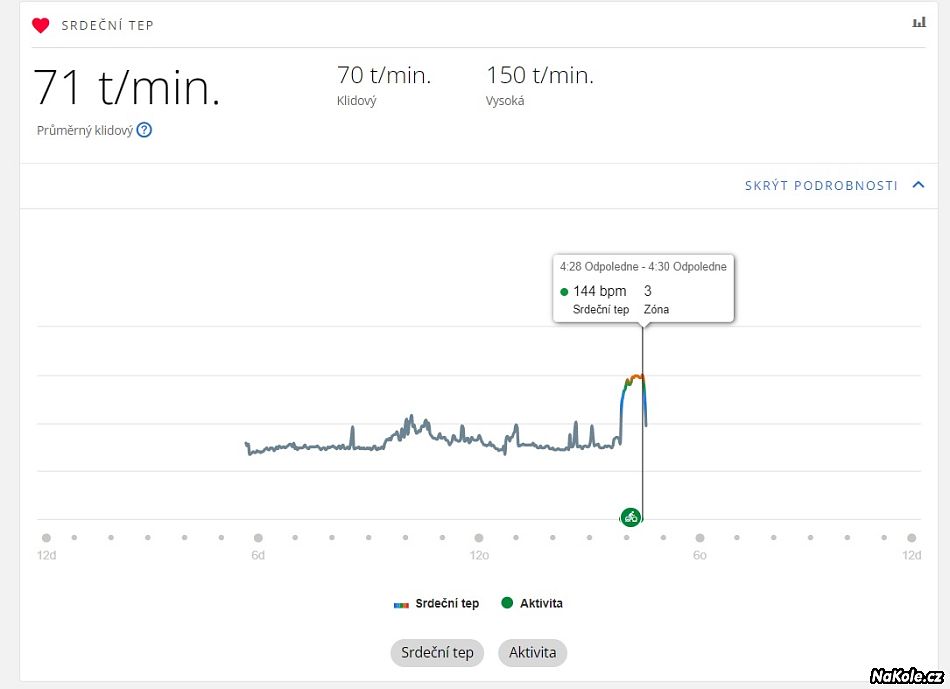The image size is (950, 689).
Task: Click the right 12d end timeline dot
Action: click(x=912, y=538)
